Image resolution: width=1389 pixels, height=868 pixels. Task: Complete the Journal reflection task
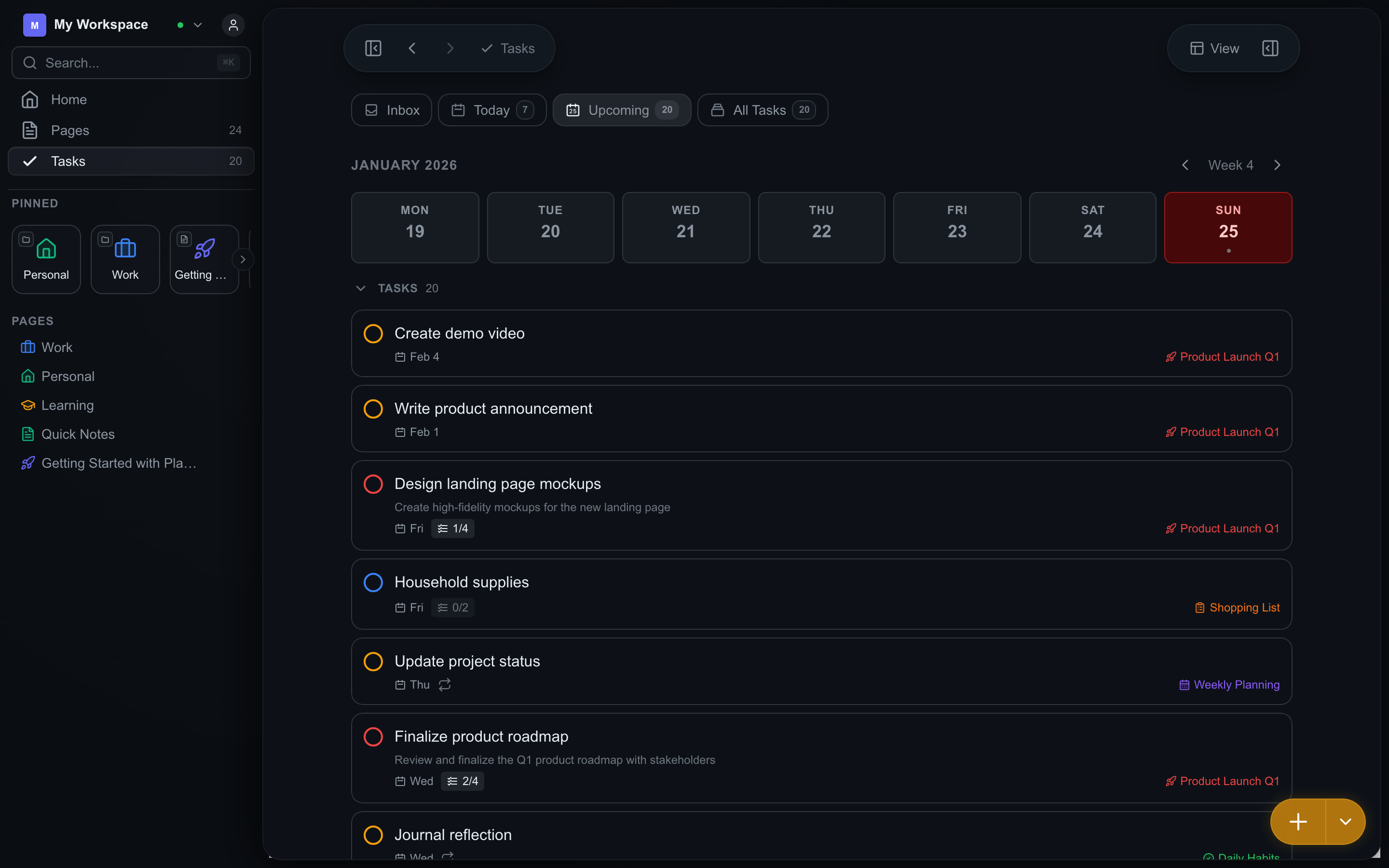(x=373, y=835)
